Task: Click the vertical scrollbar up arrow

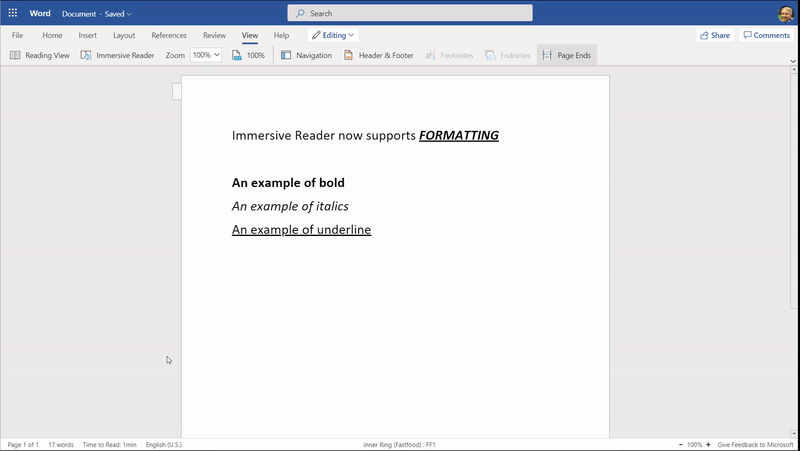Action: [794, 70]
